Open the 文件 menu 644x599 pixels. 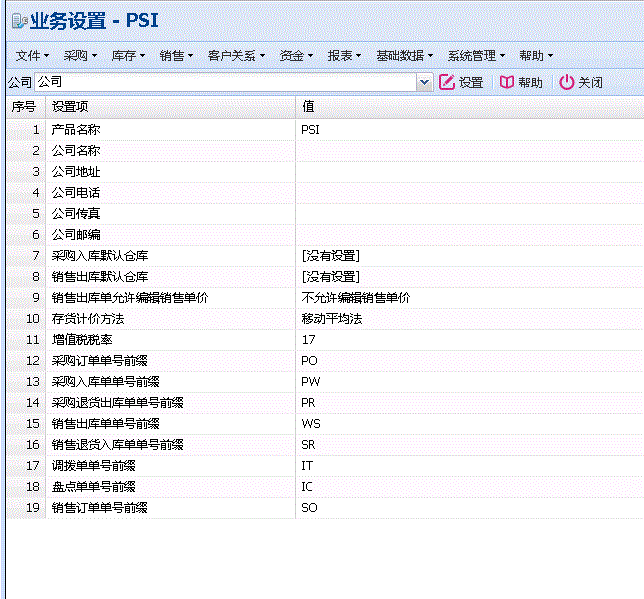(32, 55)
